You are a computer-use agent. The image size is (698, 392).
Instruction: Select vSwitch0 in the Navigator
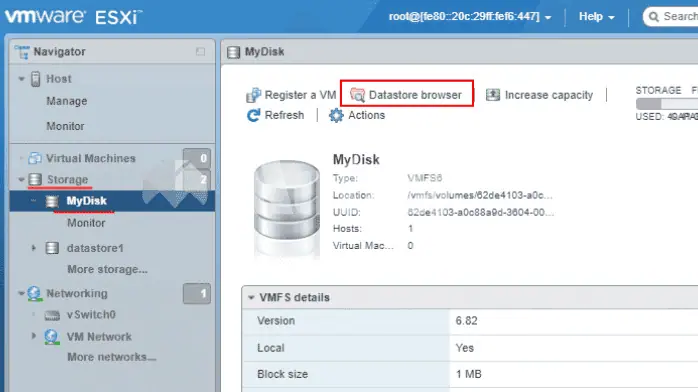pos(91,315)
